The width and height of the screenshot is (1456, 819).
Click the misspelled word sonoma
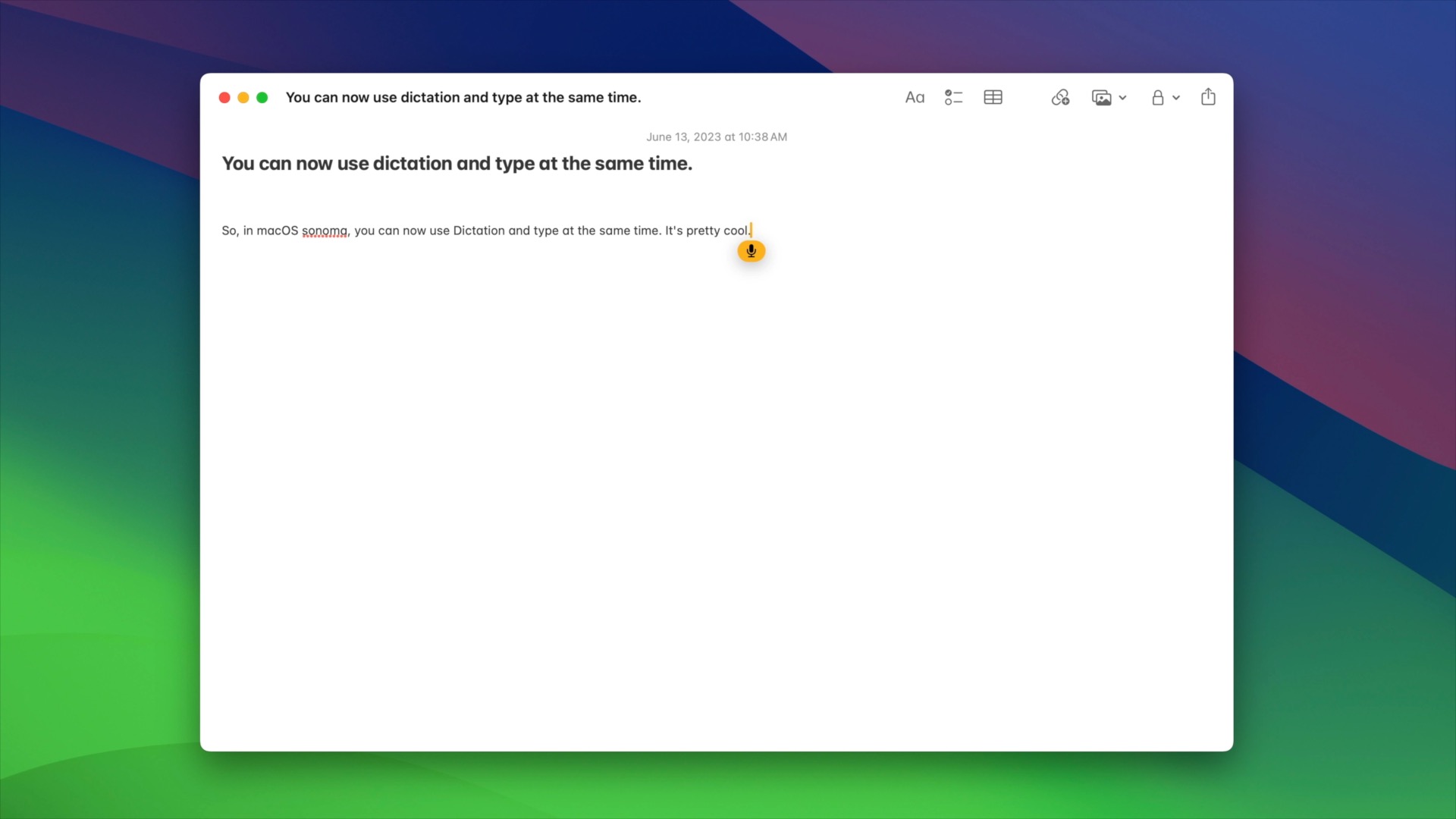point(325,231)
